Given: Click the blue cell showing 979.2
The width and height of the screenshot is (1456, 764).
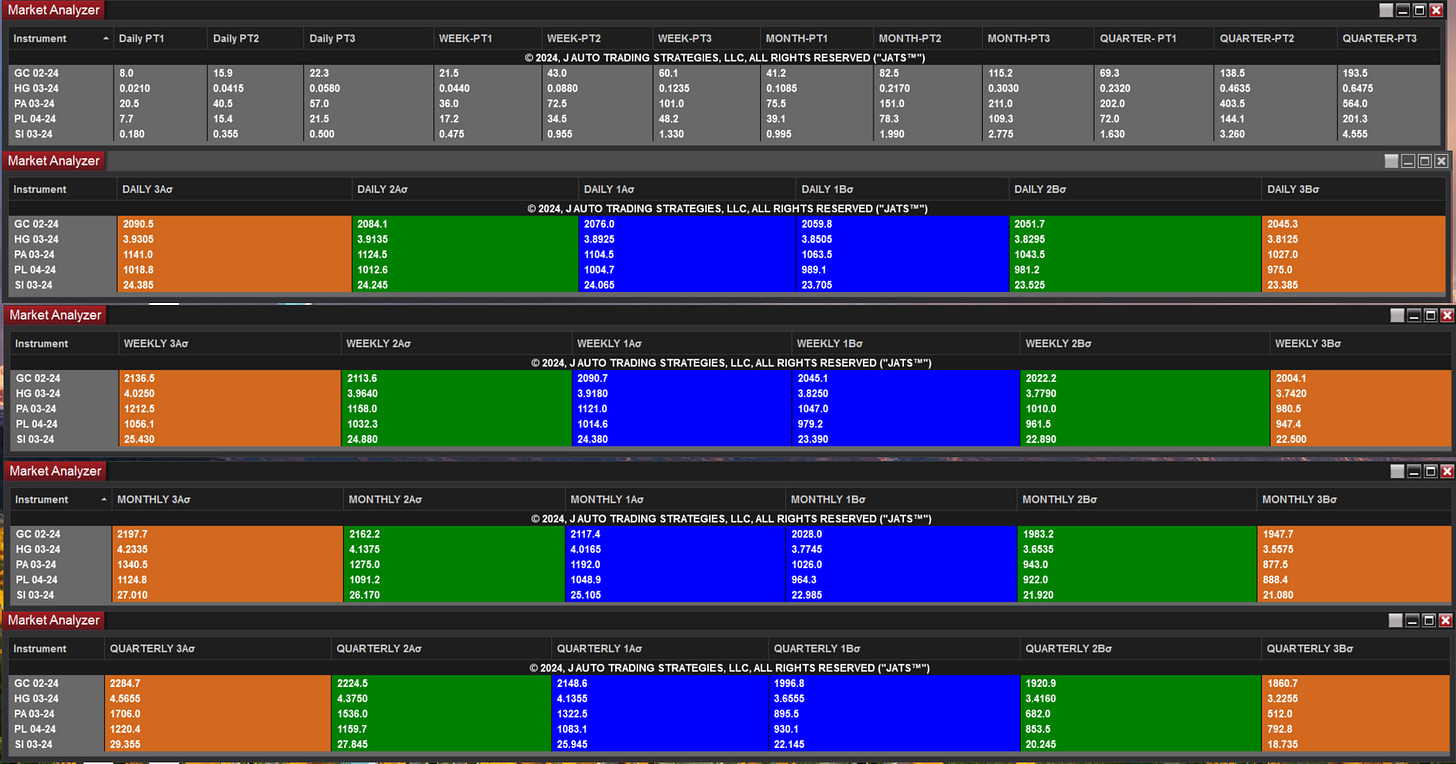Looking at the screenshot, I should coord(905,424).
